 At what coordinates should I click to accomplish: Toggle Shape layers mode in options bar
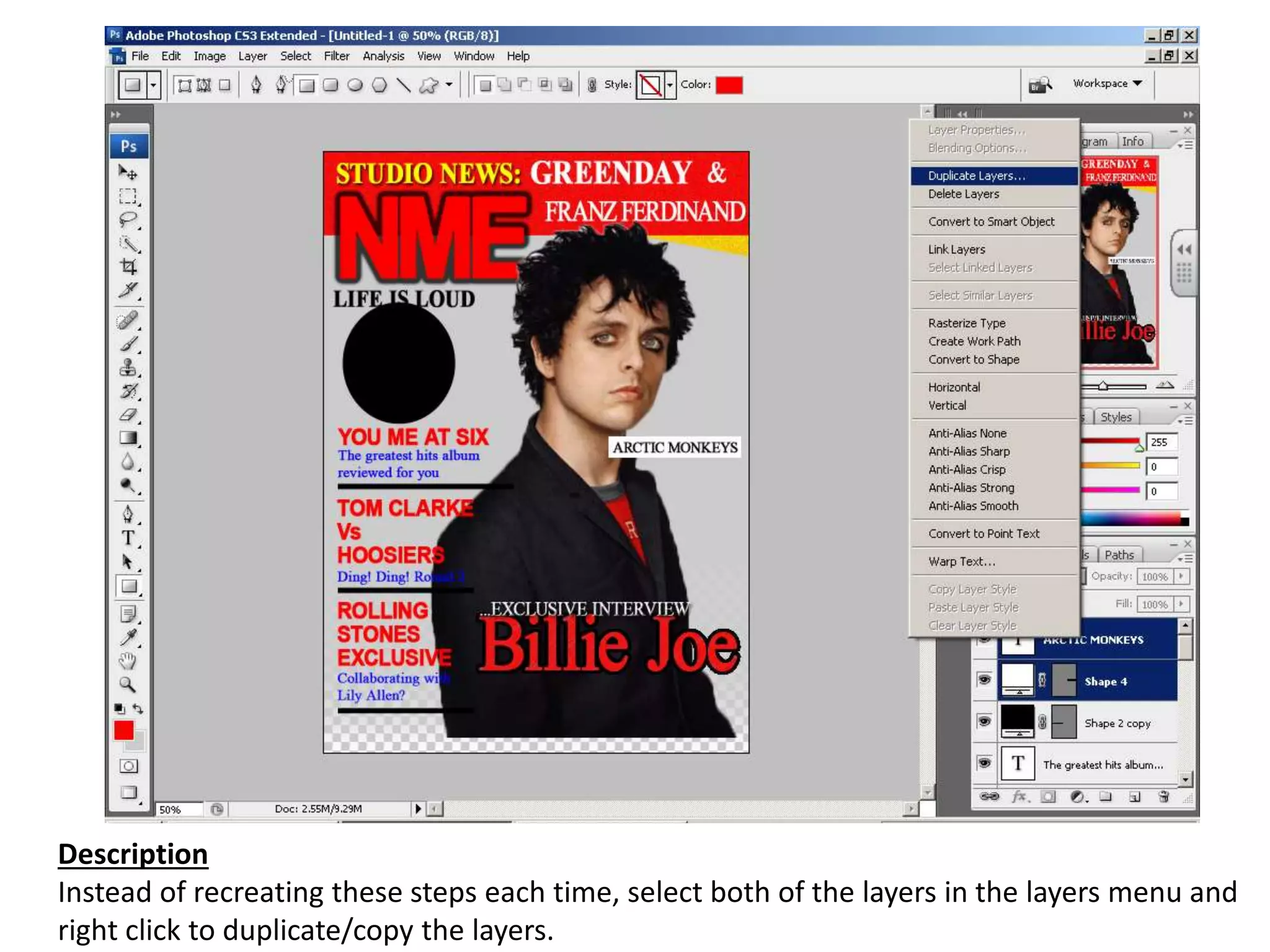coord(184,85)
